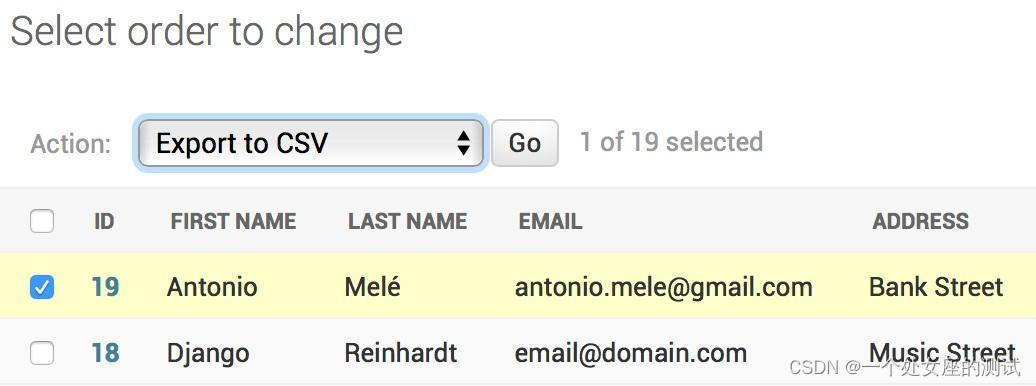Uncheck the checkbox for order 19

[x=42, y=287]
